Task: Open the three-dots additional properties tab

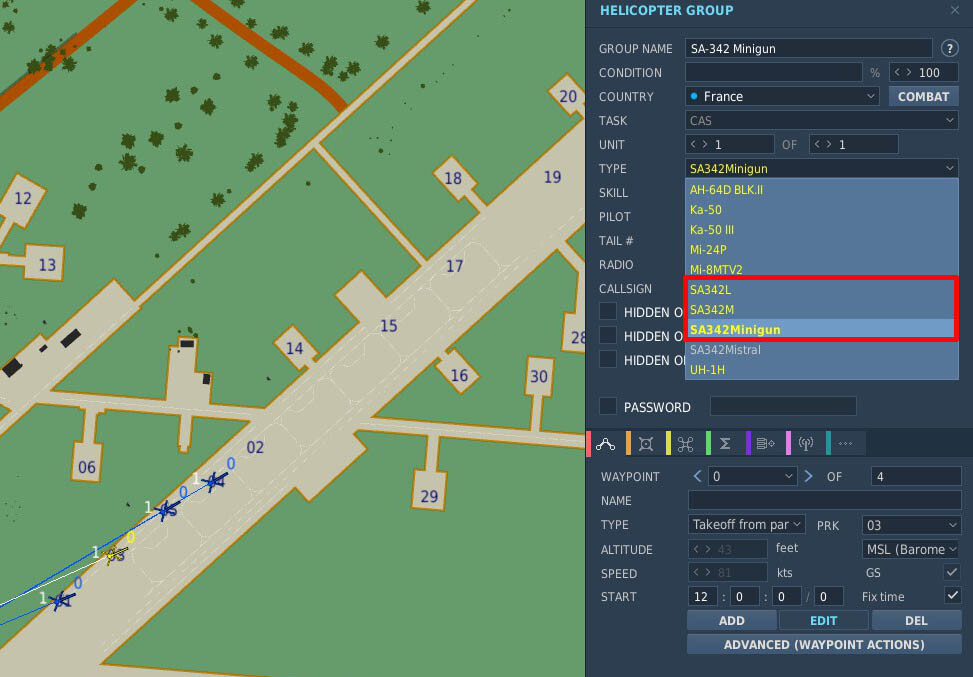Action: (x=845, y=444)
